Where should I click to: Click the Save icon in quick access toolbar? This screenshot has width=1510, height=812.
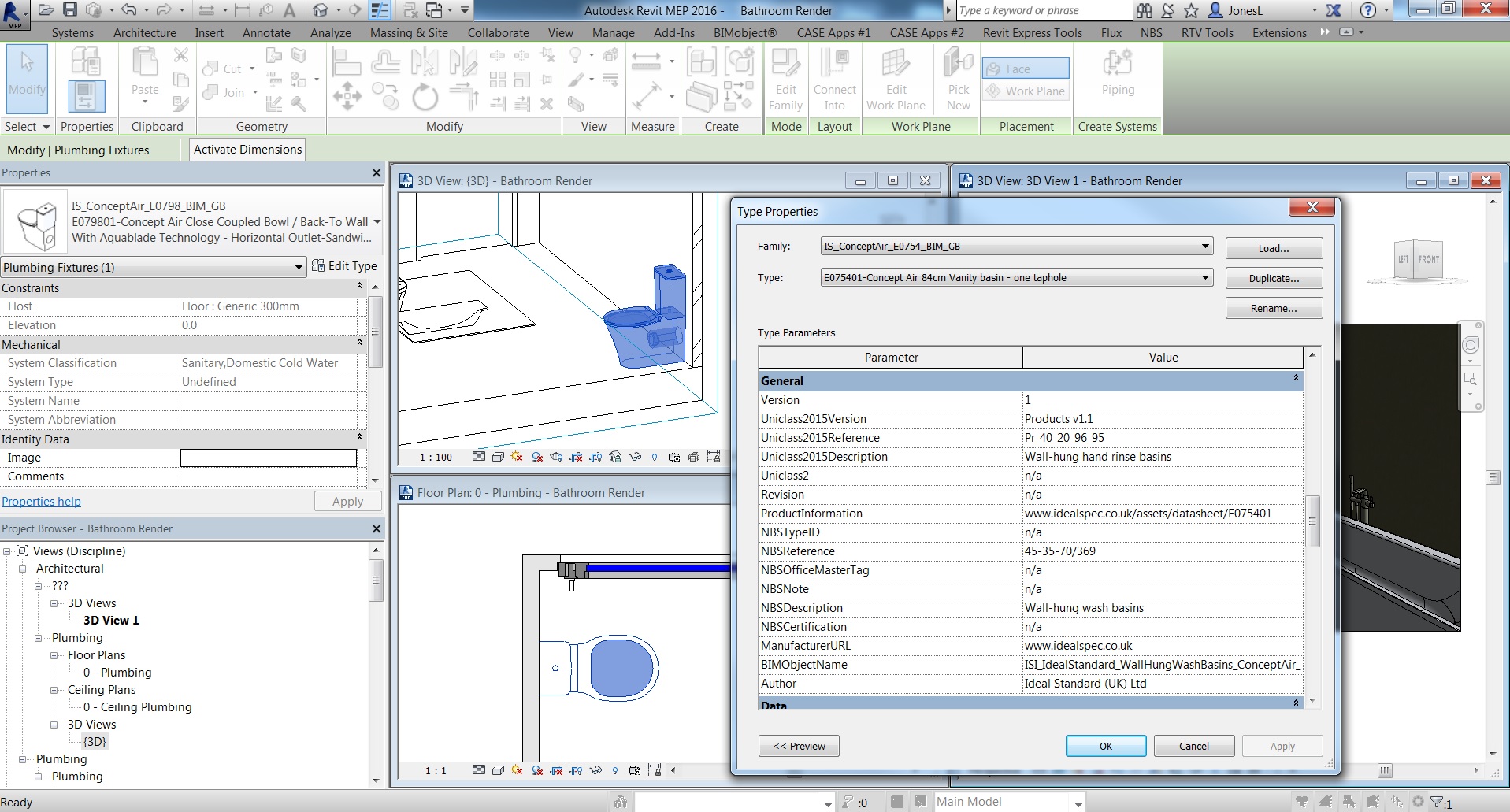pyautogui.click(x=70, y=10)
